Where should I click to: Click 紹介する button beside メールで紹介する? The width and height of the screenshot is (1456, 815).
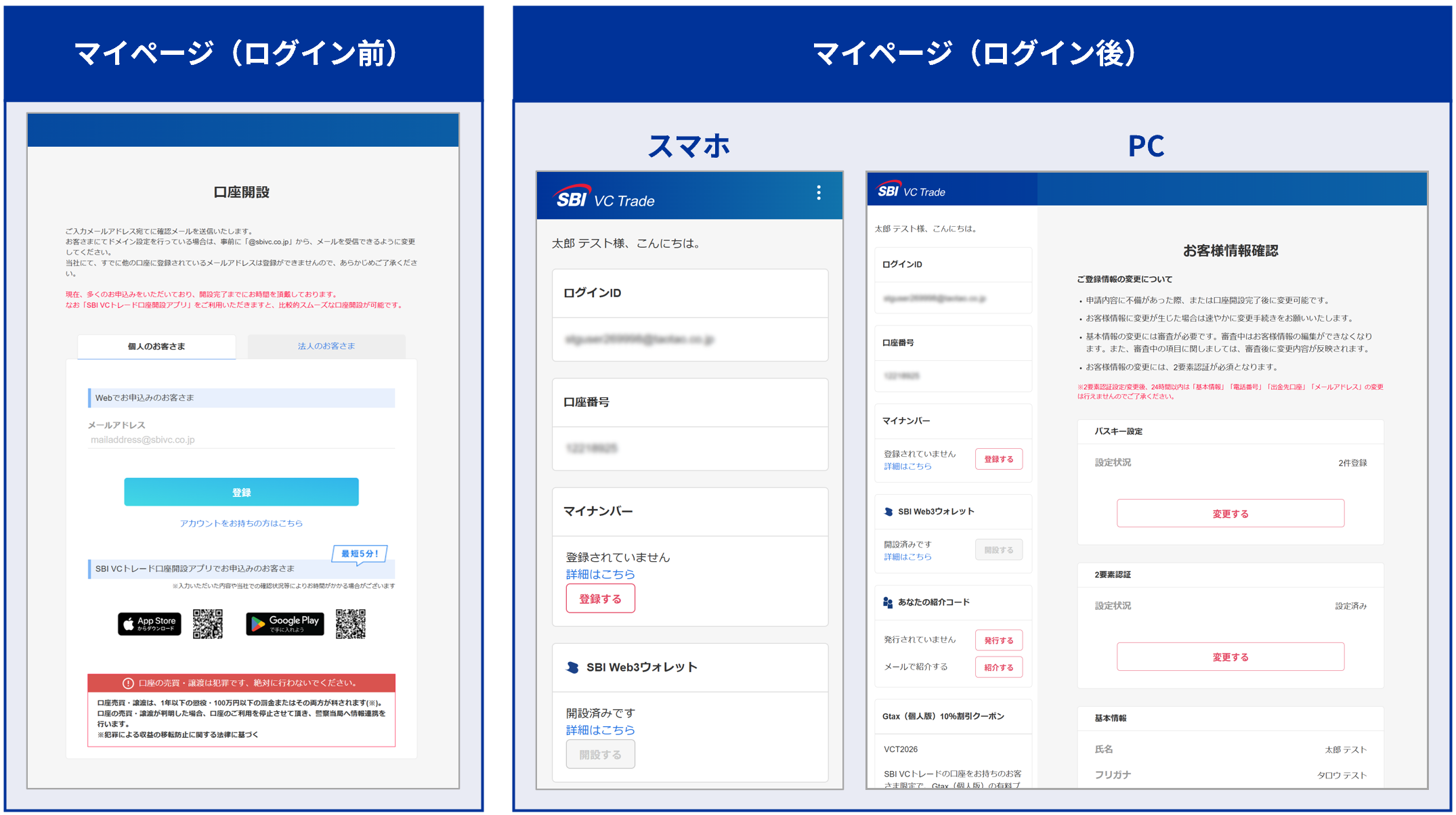998,667
